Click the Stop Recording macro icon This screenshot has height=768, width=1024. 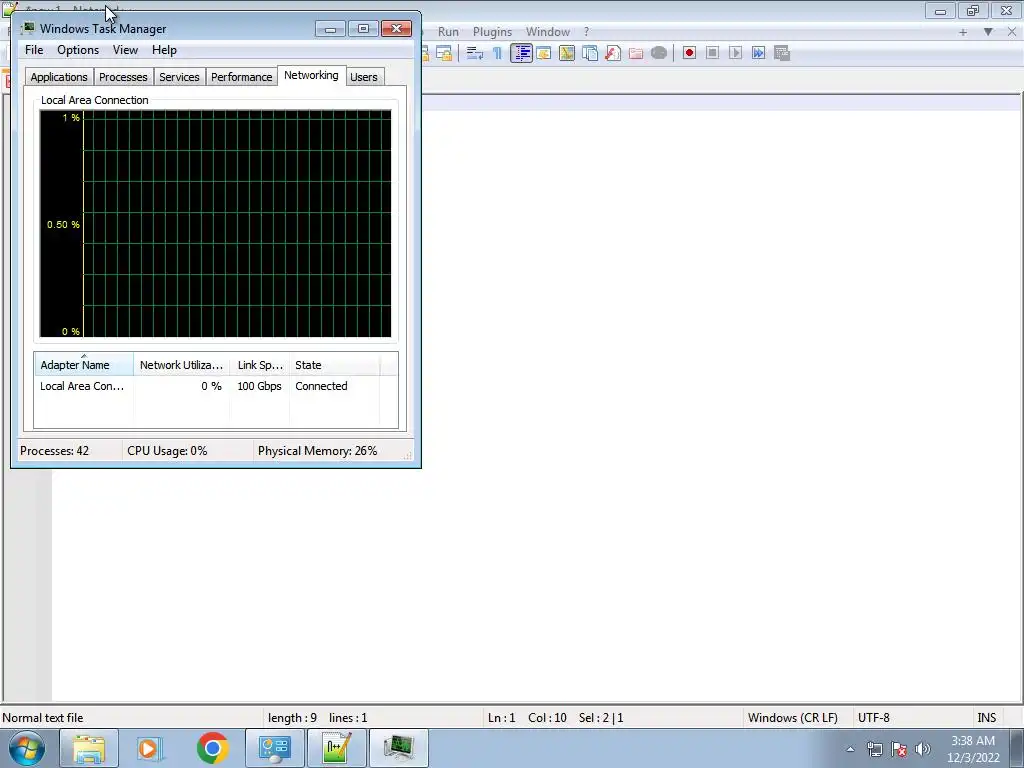tap(712, 53)
